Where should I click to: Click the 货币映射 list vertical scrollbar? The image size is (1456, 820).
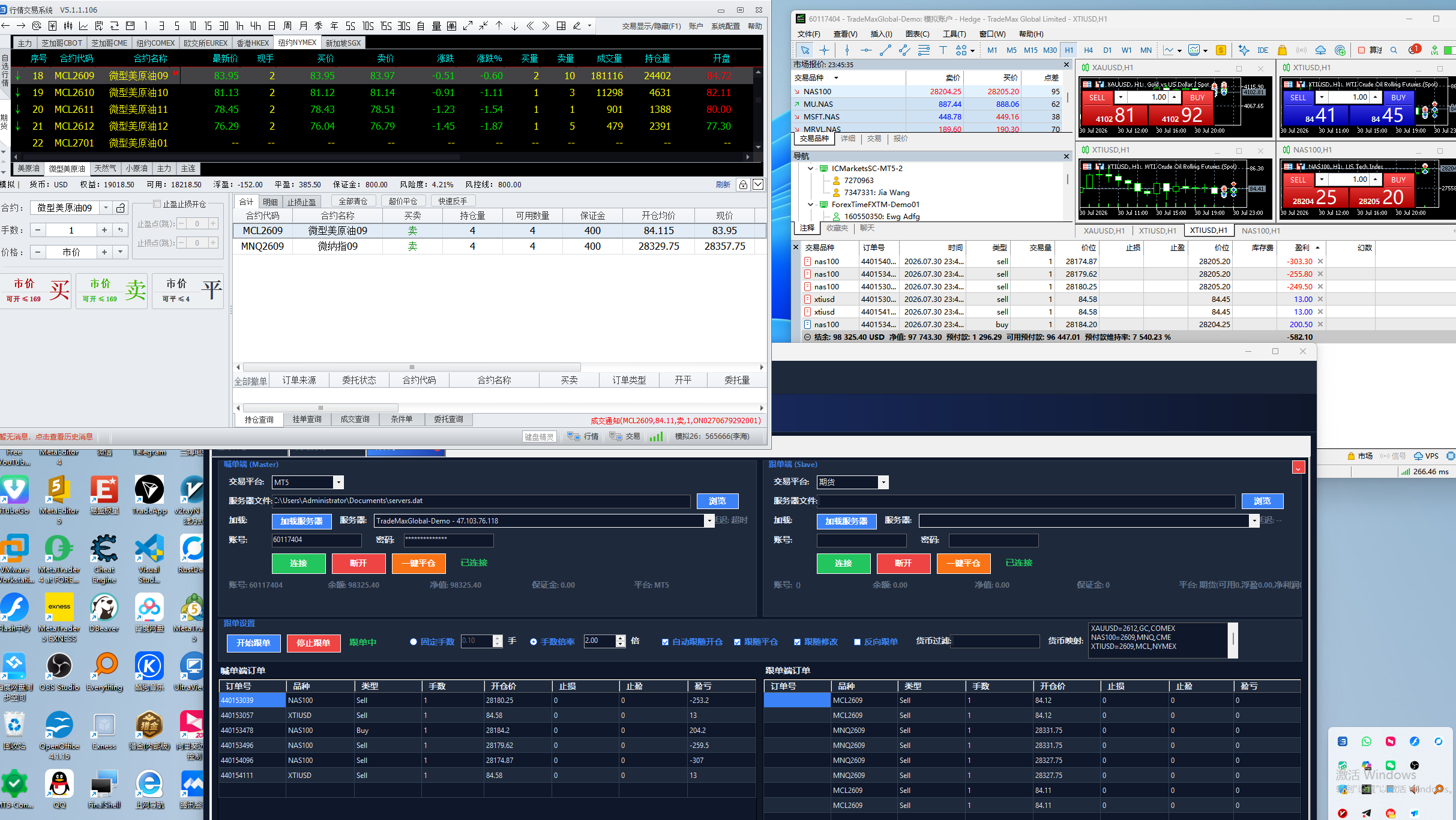pos(1233,641)
